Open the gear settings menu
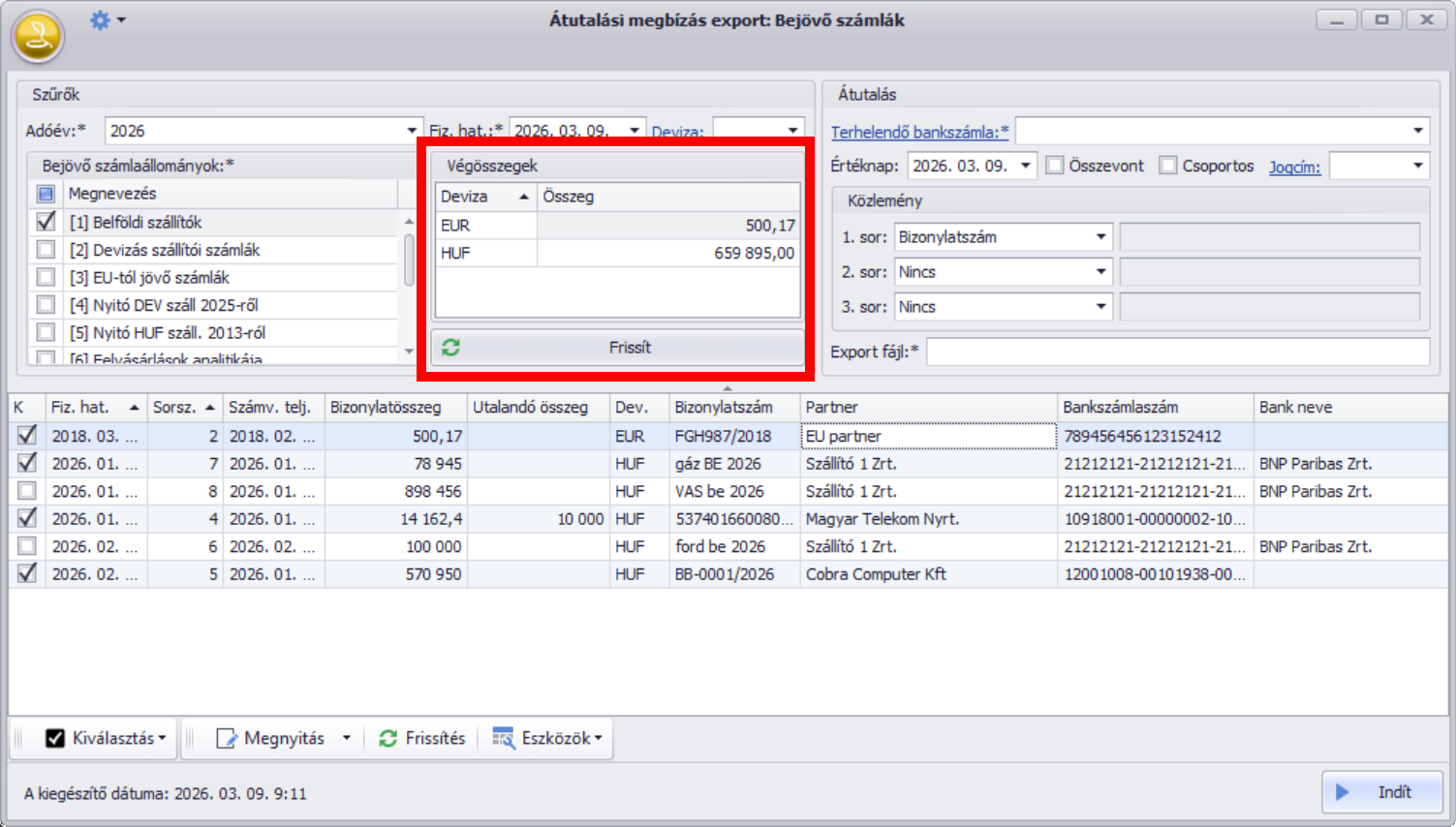This screenshot has width=1456, height=827. tap(101, 20)
